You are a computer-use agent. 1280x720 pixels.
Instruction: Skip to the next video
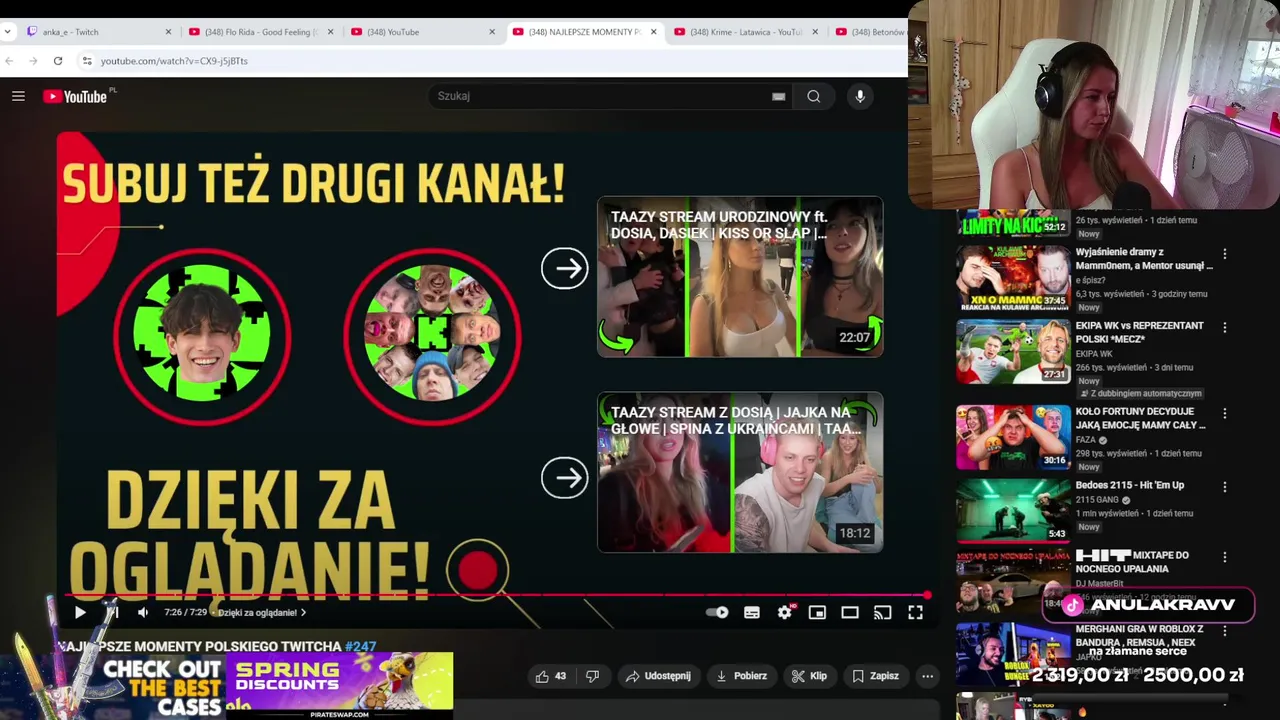[x=113, y=612]
